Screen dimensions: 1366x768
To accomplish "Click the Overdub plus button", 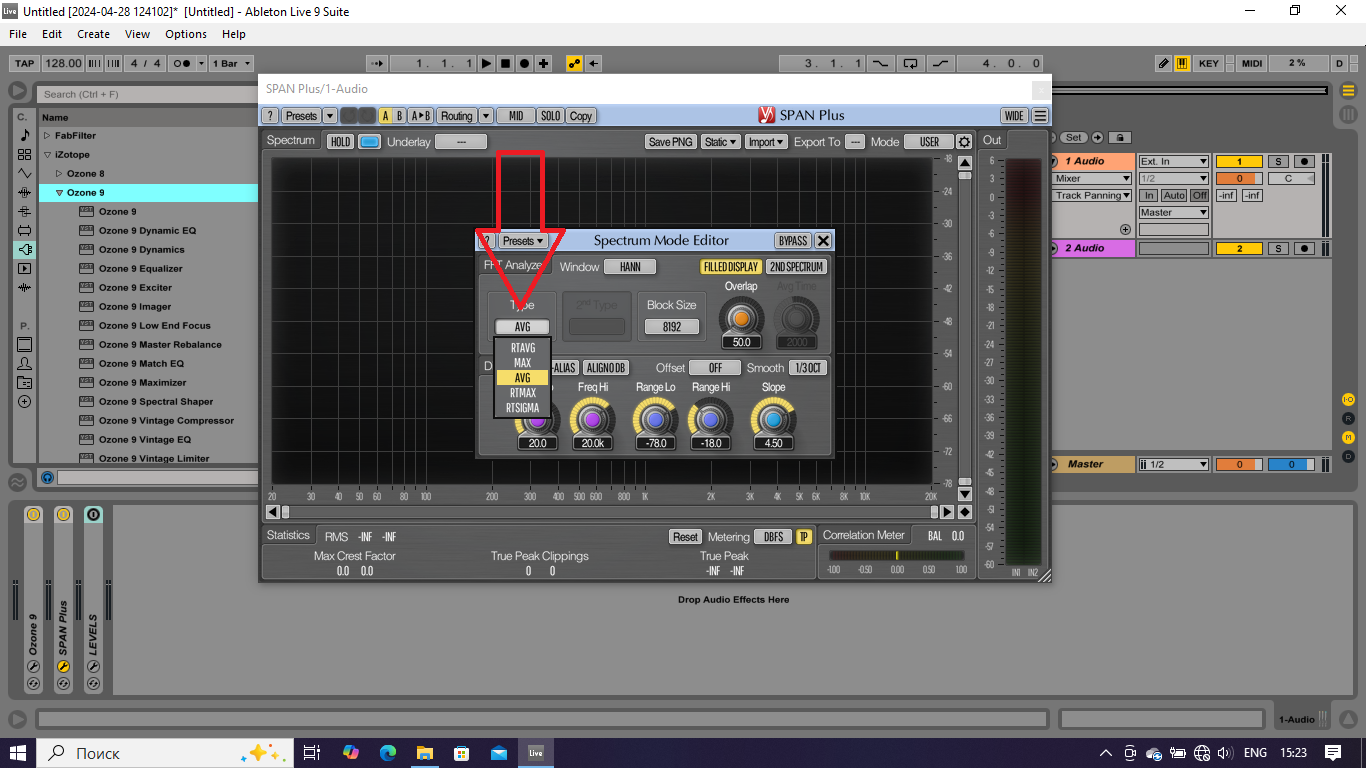I will [543, 63].
